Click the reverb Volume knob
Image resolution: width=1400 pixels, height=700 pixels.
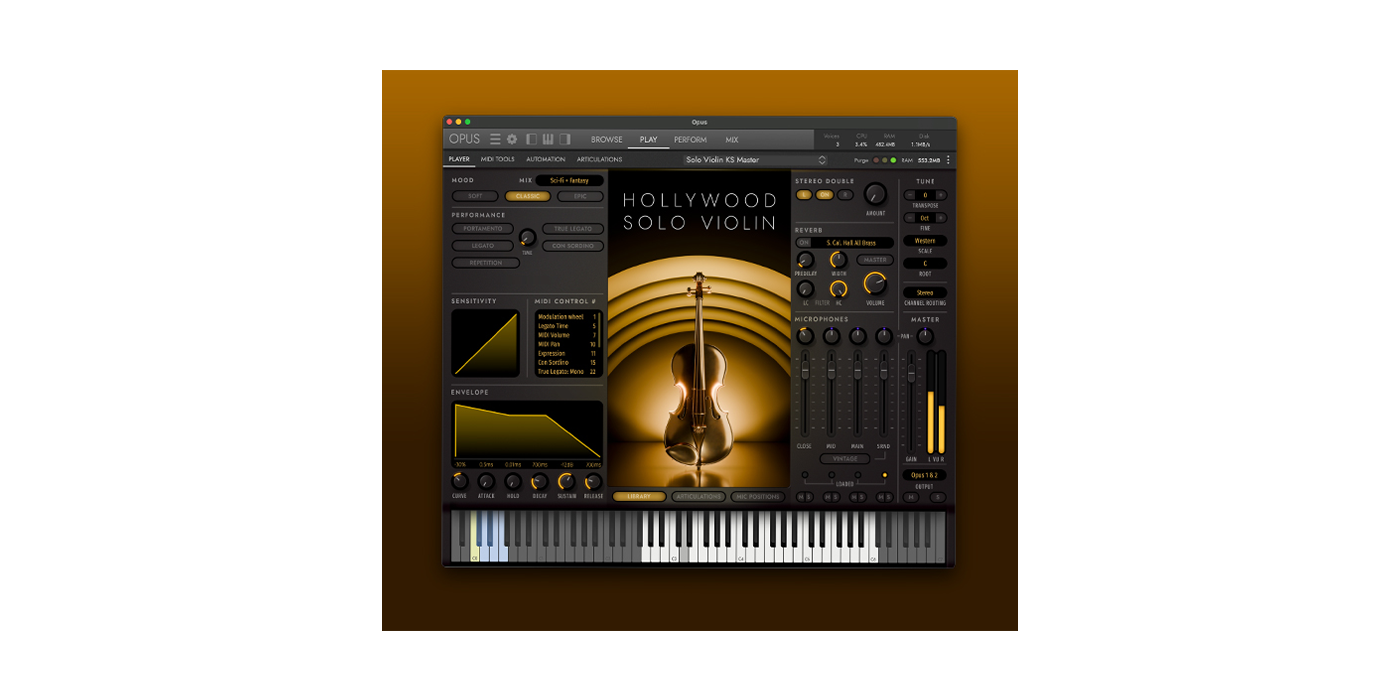pyautogui.click(x=875, y=284)
